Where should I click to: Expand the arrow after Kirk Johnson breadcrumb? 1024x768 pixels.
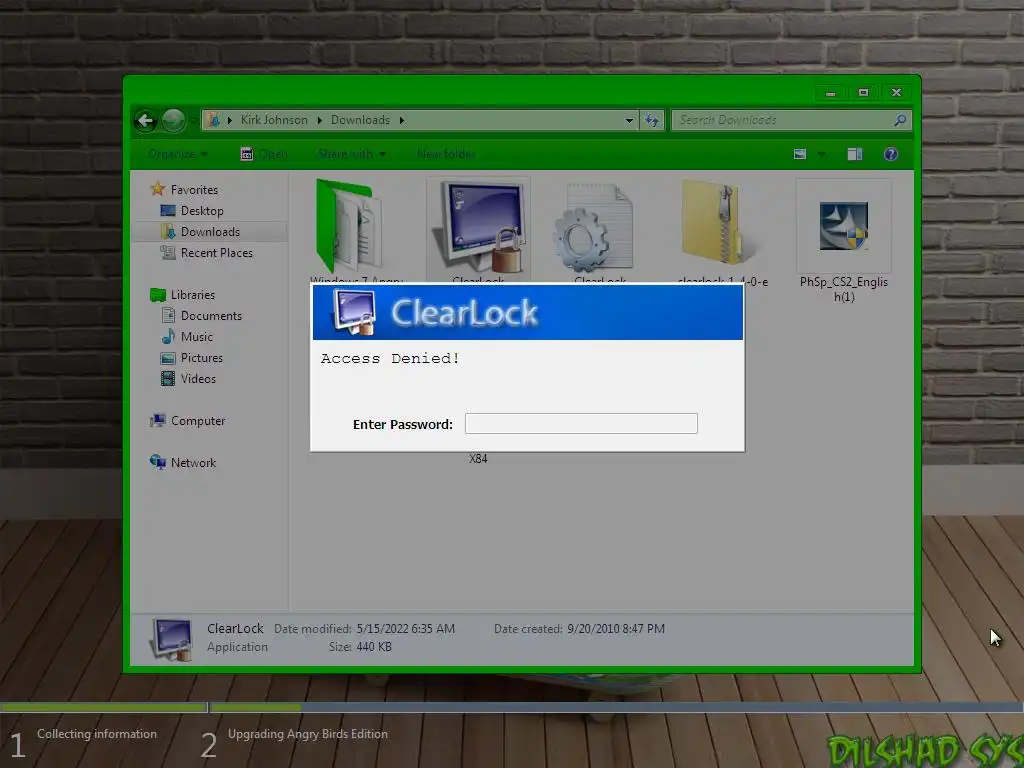[319, 120]
